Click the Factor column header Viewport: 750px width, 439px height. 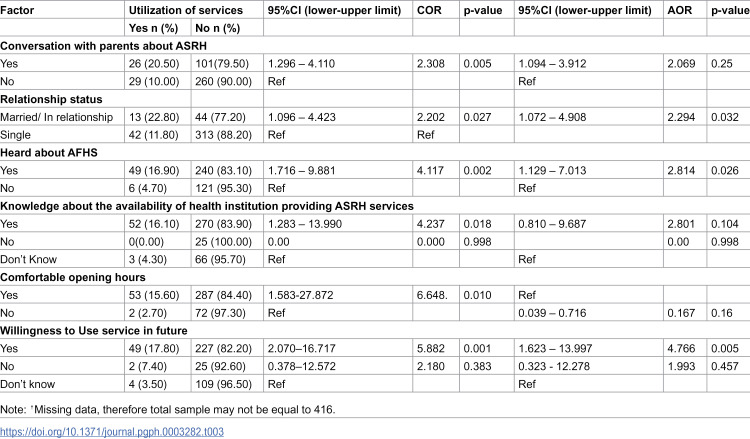pos(17,10)
